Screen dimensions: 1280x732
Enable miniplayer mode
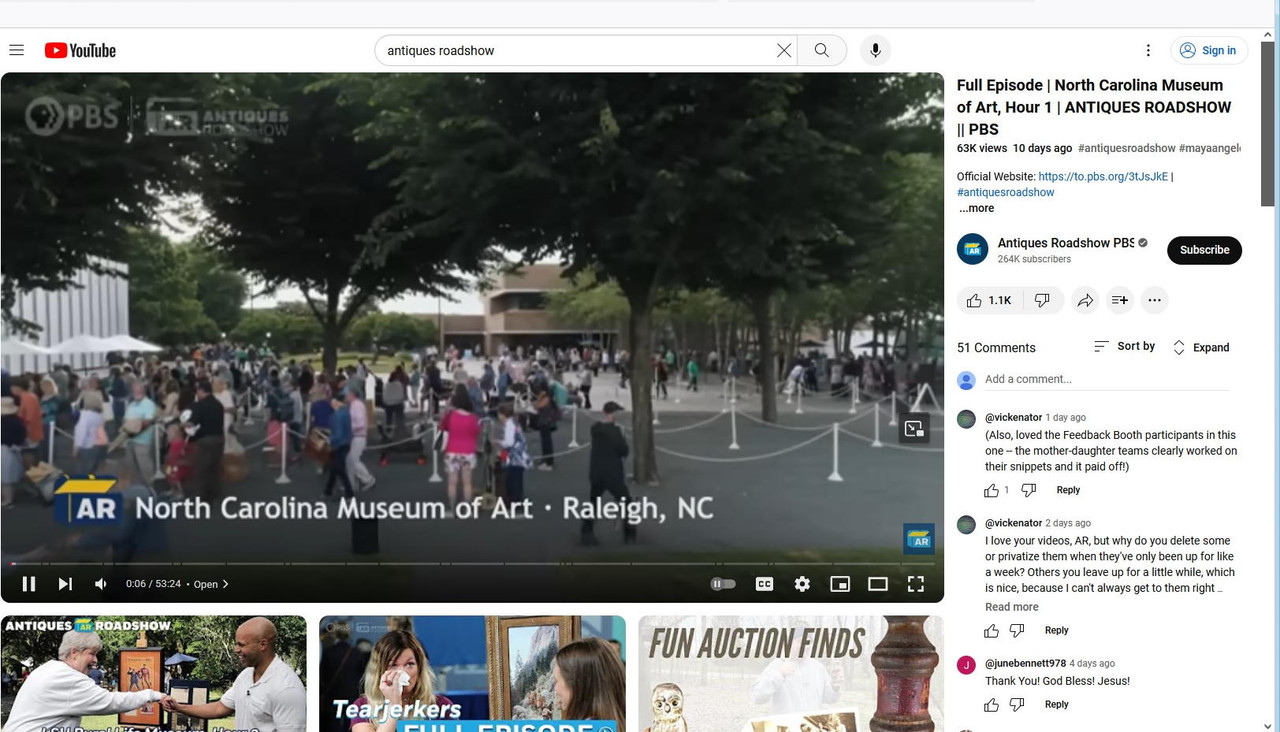(840, 584)
